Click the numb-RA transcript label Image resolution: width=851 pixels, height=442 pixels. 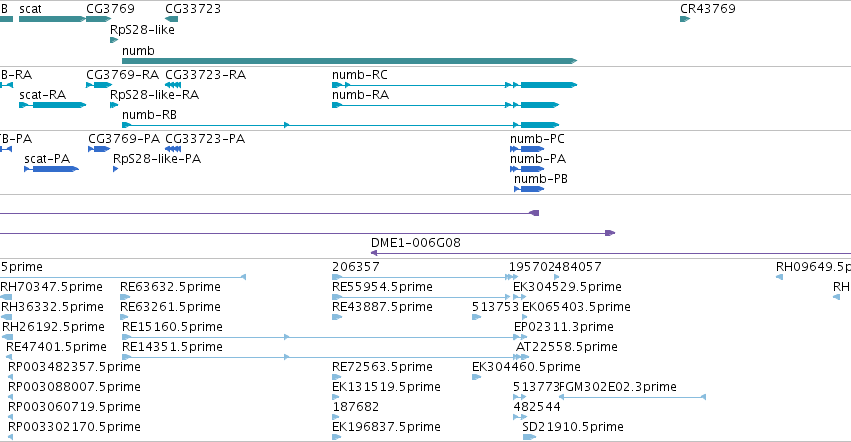[360, 94]
